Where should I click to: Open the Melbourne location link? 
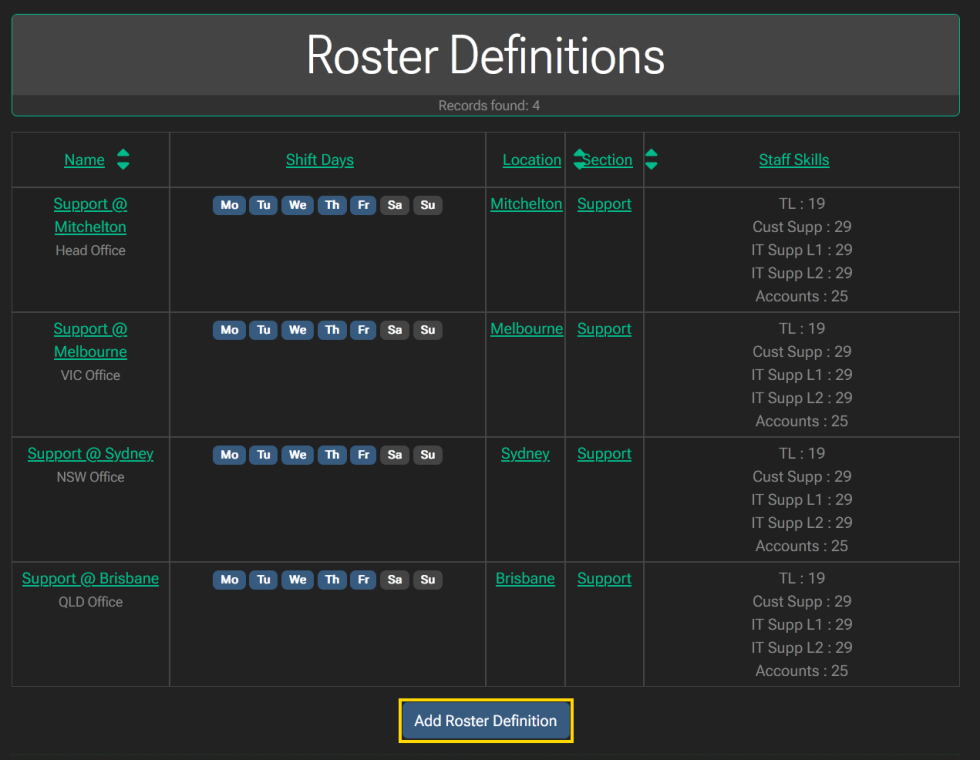[x=527, y=328]
